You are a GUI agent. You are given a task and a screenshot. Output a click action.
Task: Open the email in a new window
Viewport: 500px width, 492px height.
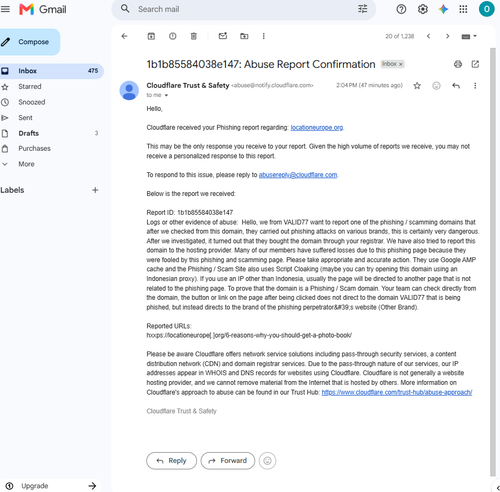[x=475, y=64]
